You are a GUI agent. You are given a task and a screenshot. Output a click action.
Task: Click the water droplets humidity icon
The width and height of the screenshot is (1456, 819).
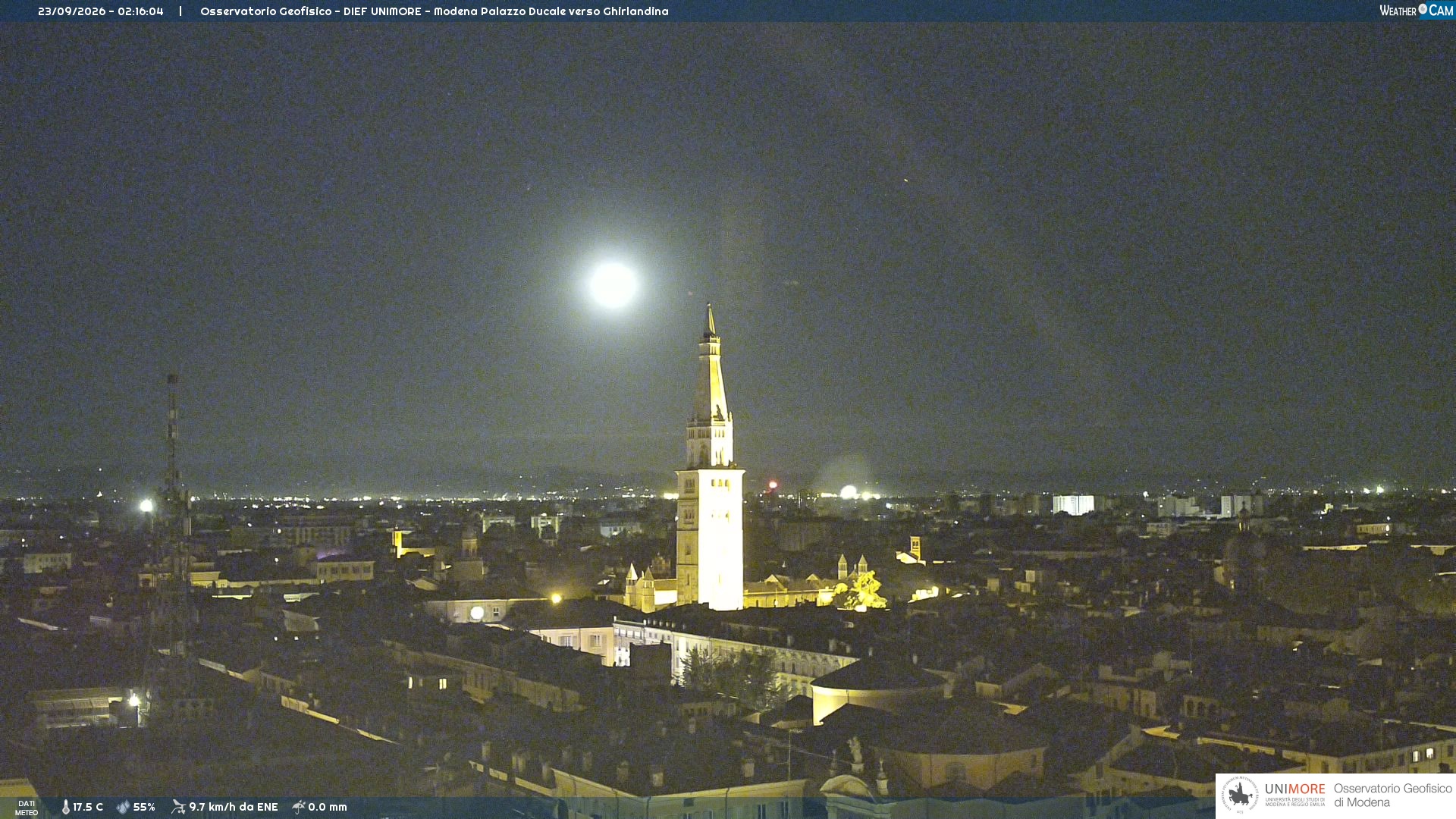point(124,807)
